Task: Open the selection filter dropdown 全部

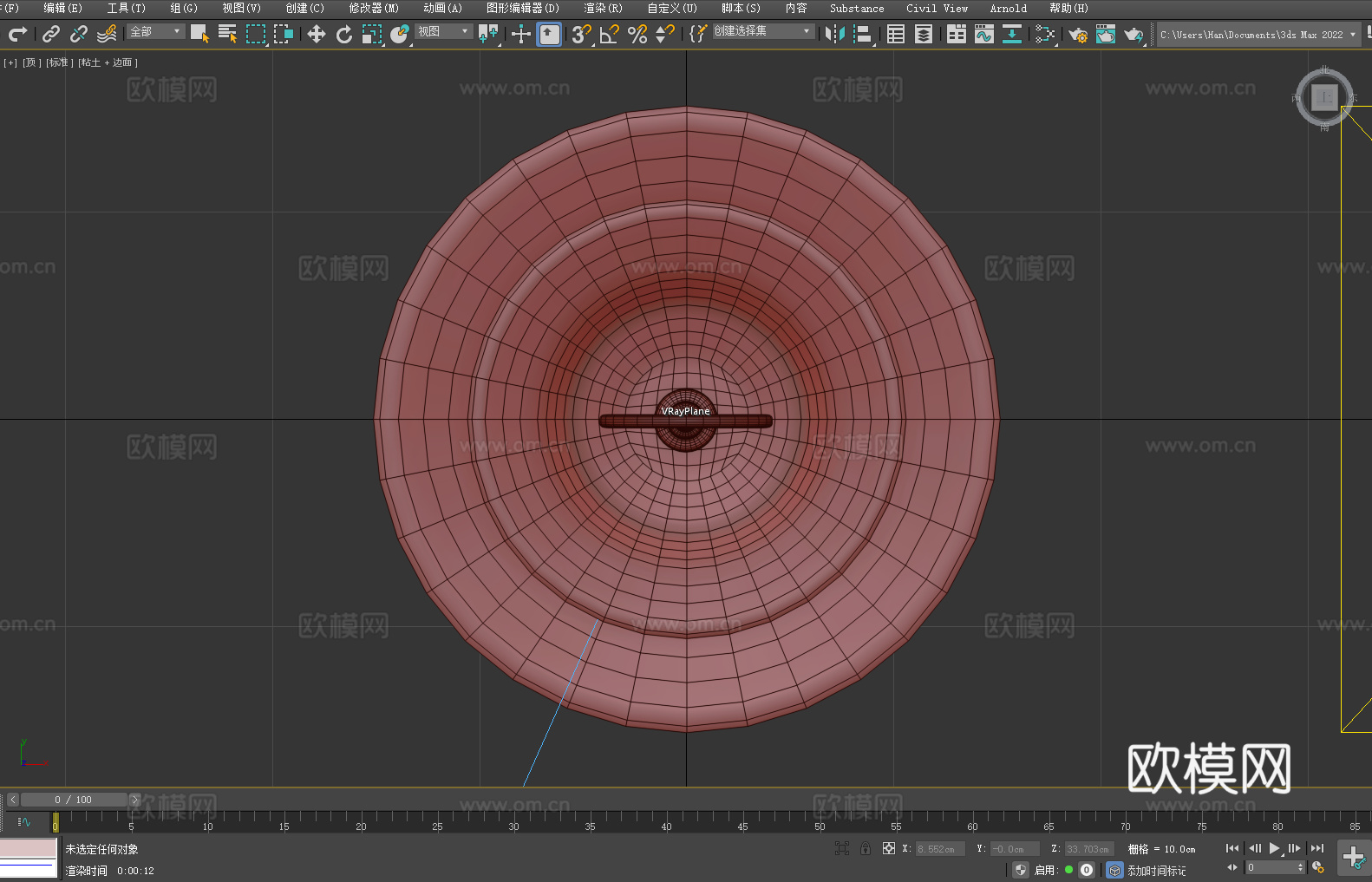Action: [156, 31]
